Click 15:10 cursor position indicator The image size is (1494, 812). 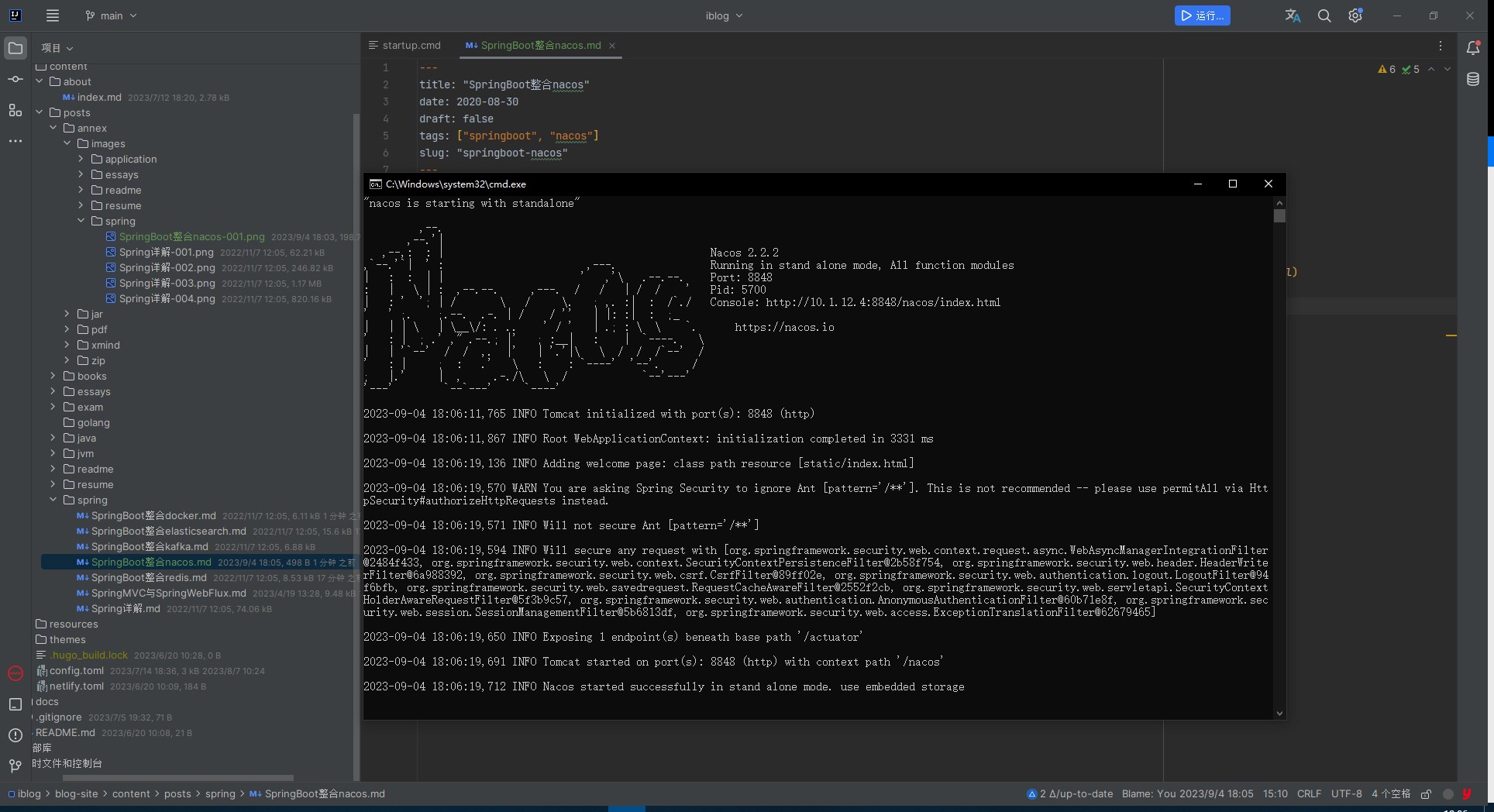click(x=1275, y=794)
